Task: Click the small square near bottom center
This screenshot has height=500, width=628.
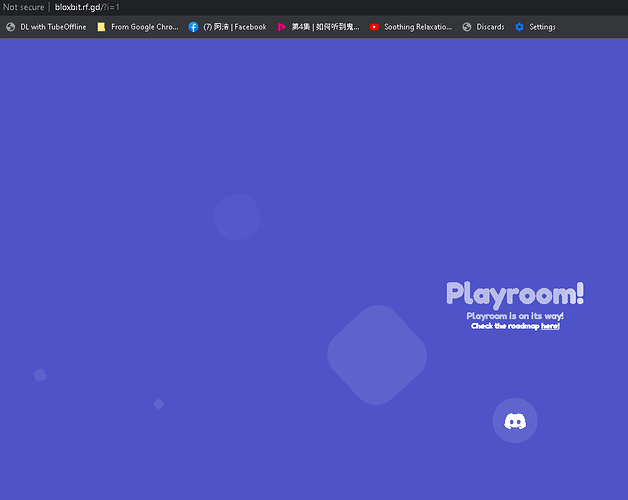Action: (x=159, y=404)
